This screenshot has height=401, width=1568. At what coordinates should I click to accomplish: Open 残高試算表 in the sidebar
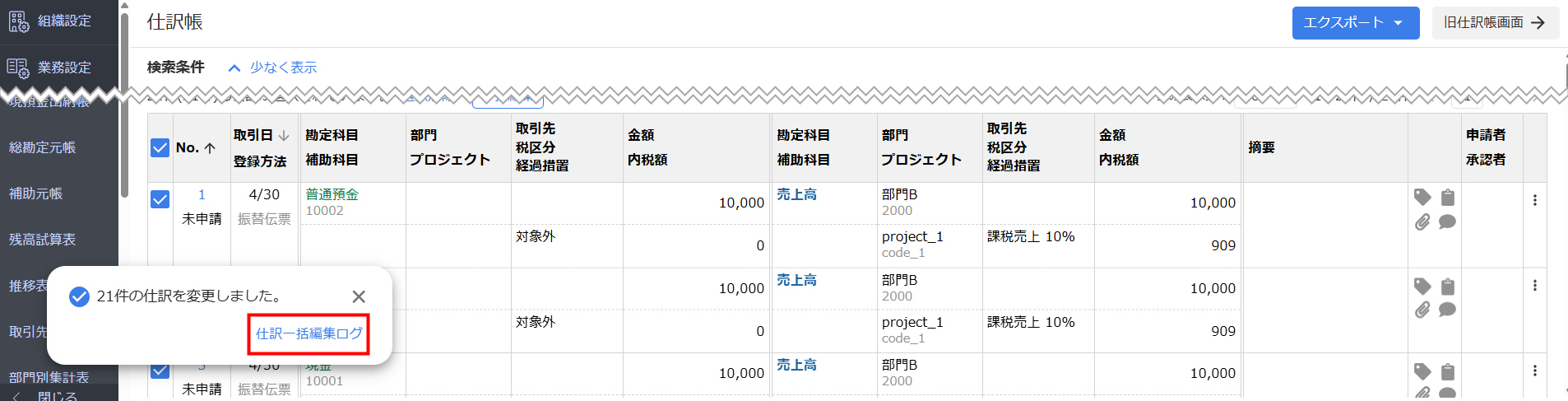pos(43,240)
